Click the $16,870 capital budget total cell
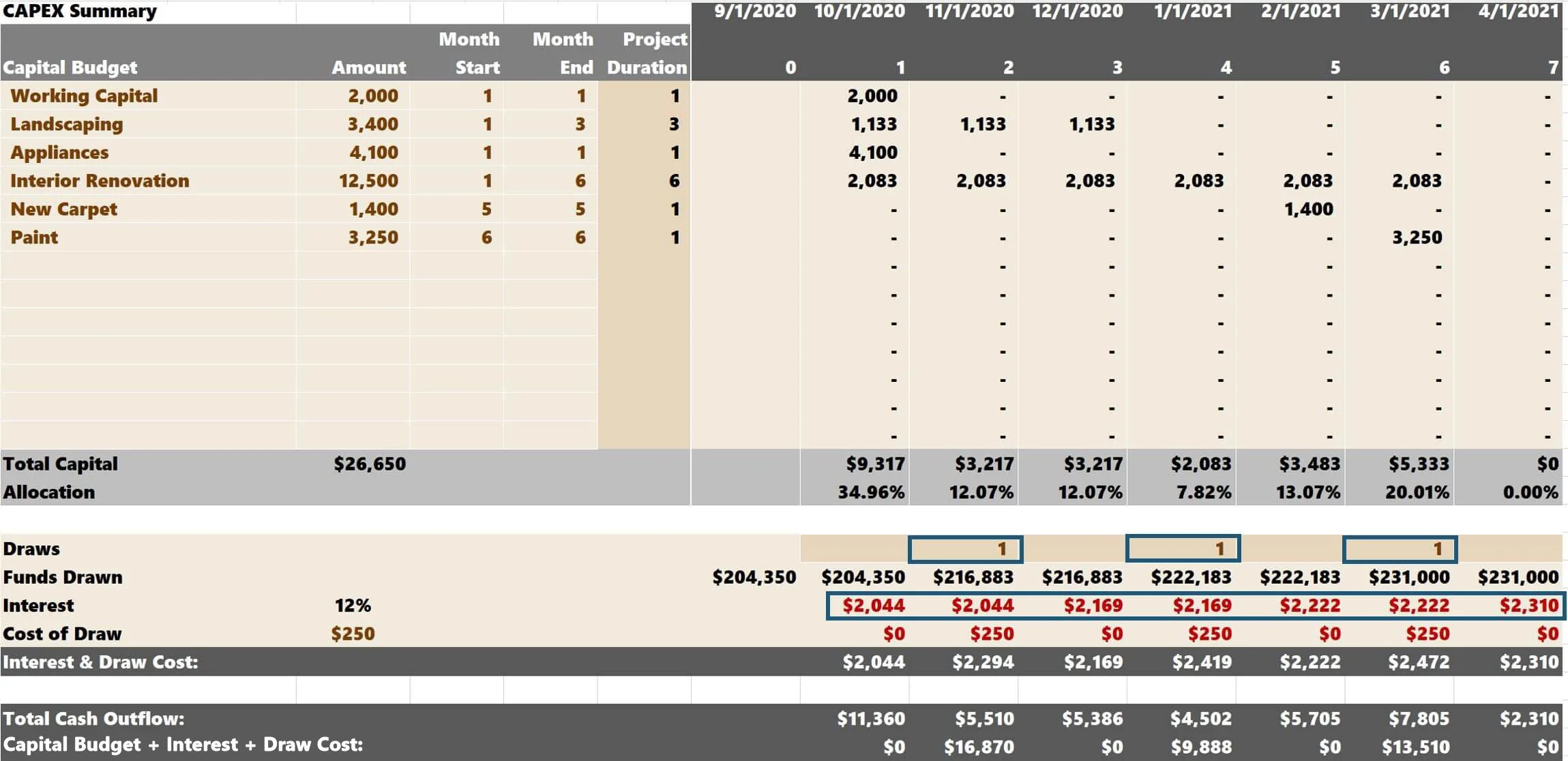Screen dimensions: 1568x761 [978, 747]
